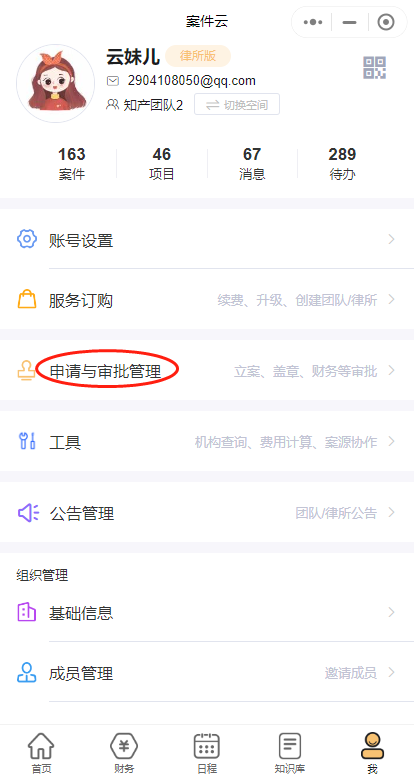
Task: Switch to the 首页 tab
Action: [41, 753]
